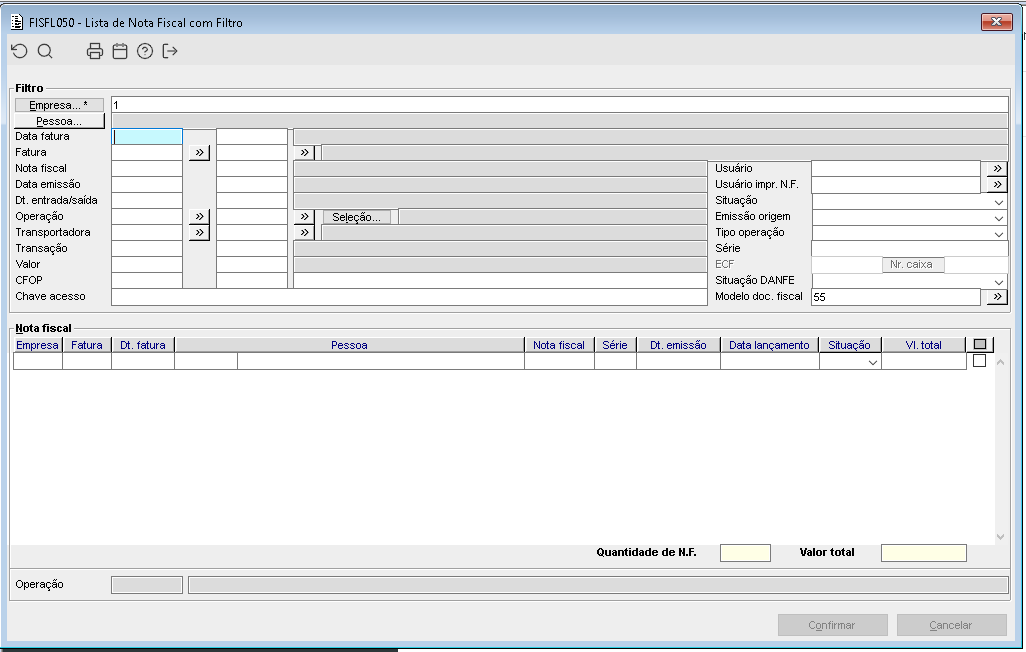
Task: Open lookup arrow for Usuário impr. N.F.
Action: click(x=997, y=185)
